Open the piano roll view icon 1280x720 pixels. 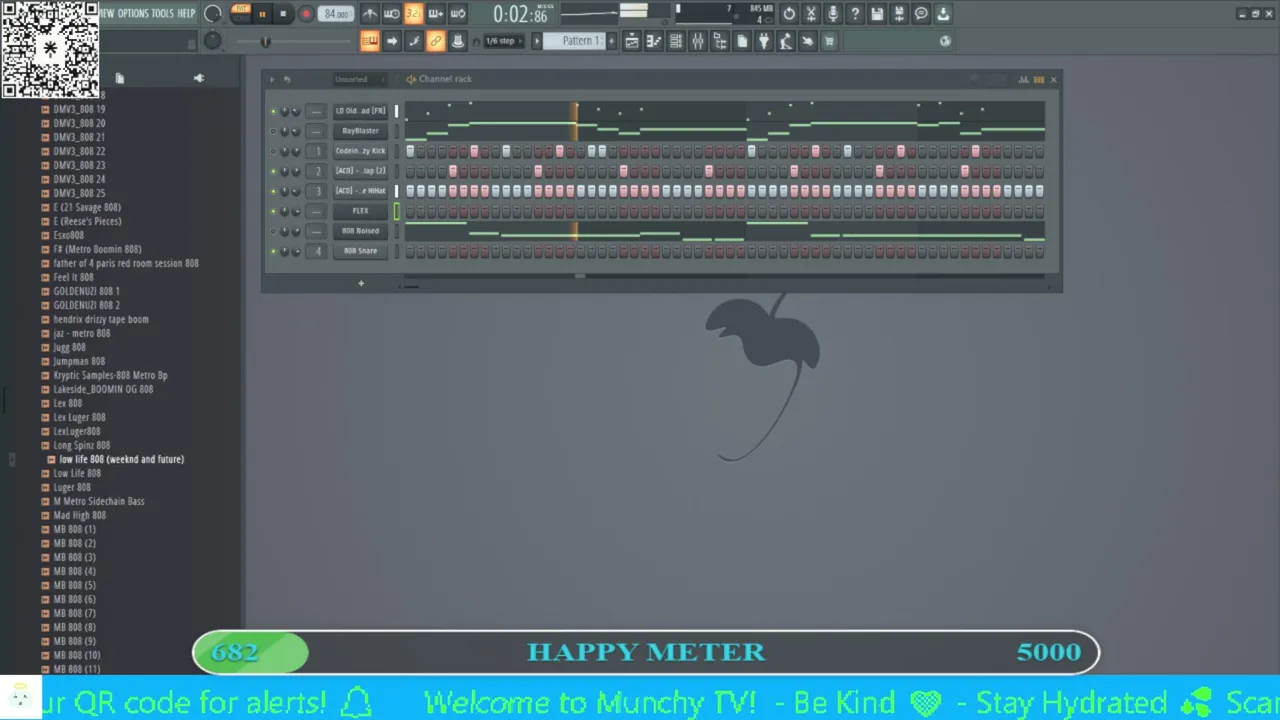654,41
